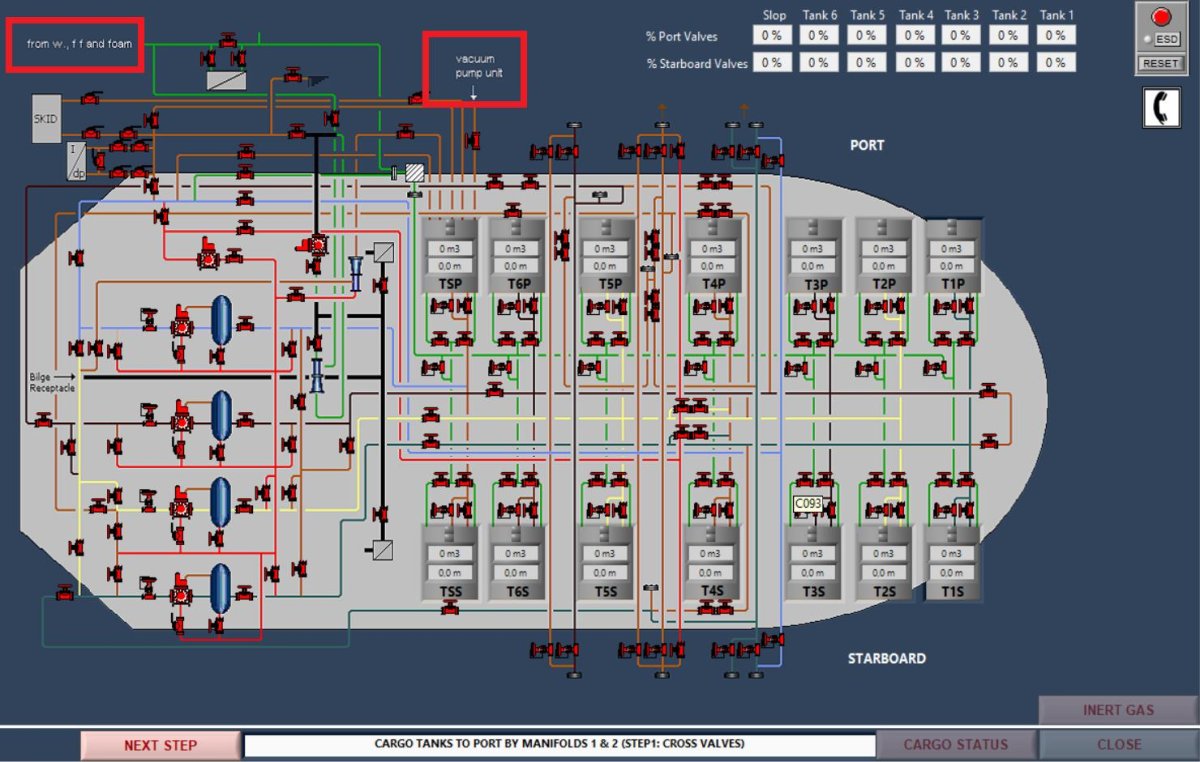Screen dimensions: 1200x762
Task: Click the topmost blue separator vessel
Action: 221,319
